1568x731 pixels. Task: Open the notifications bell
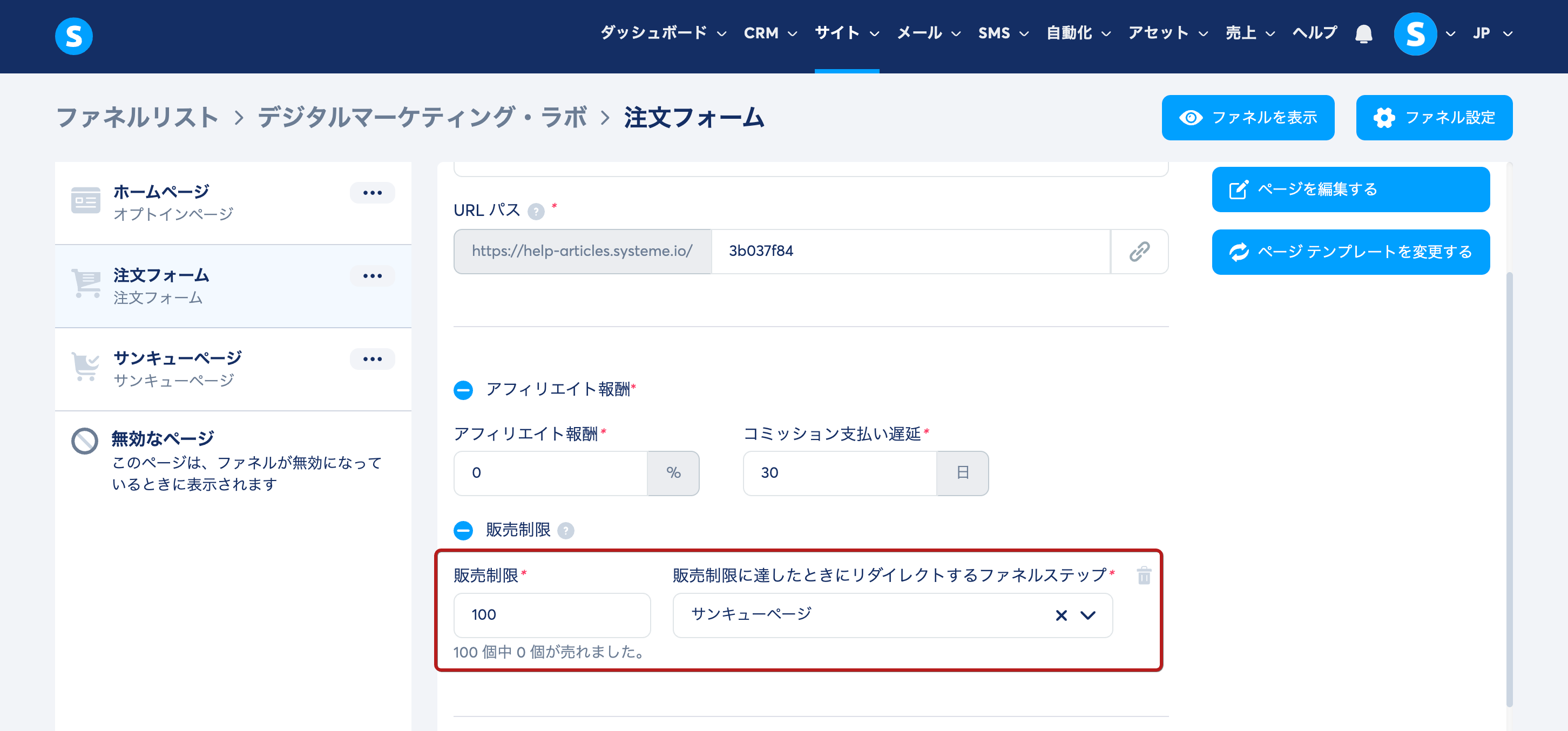click(x=1363, y=33)
